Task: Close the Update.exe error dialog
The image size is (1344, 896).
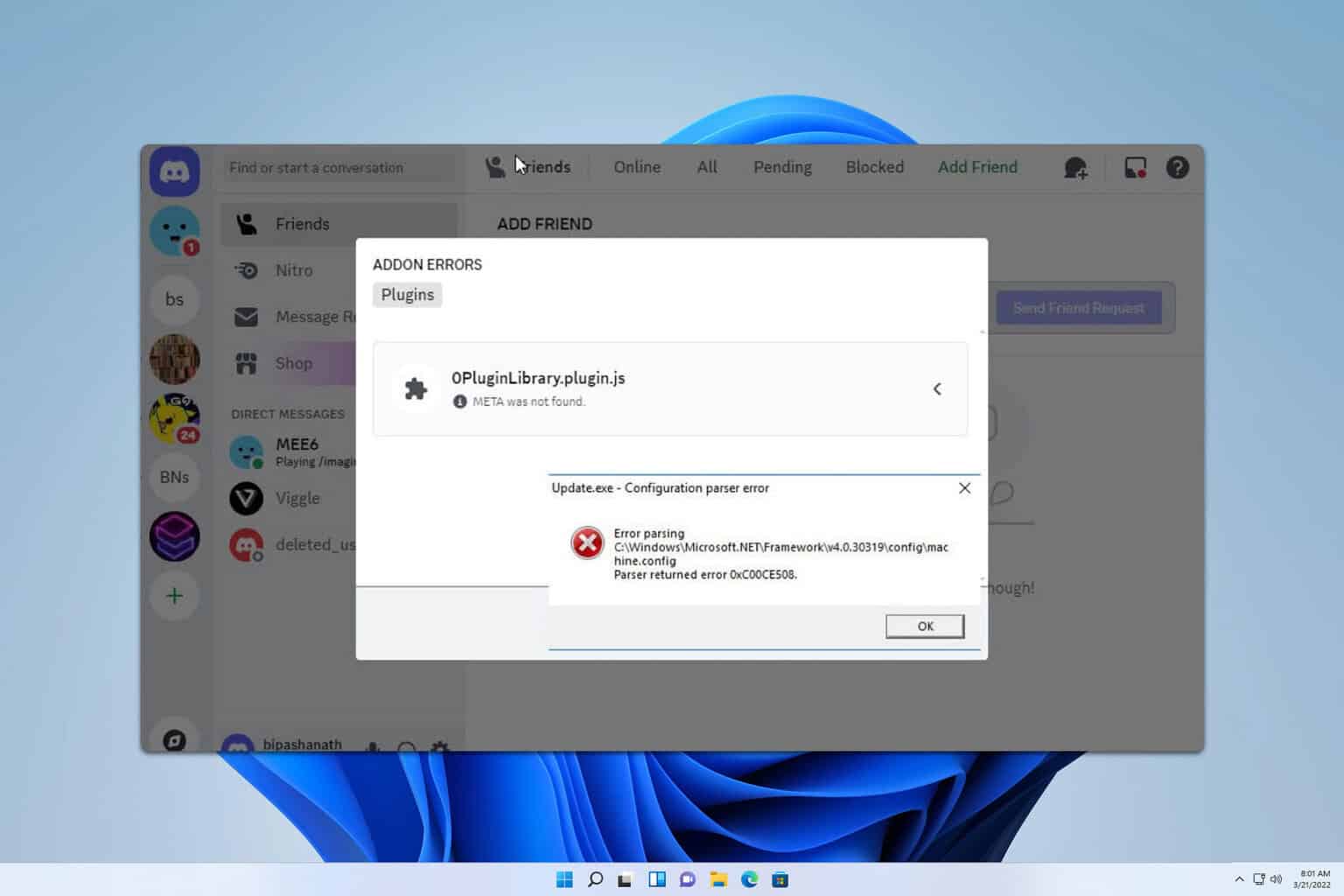Action: coord(964,488)
